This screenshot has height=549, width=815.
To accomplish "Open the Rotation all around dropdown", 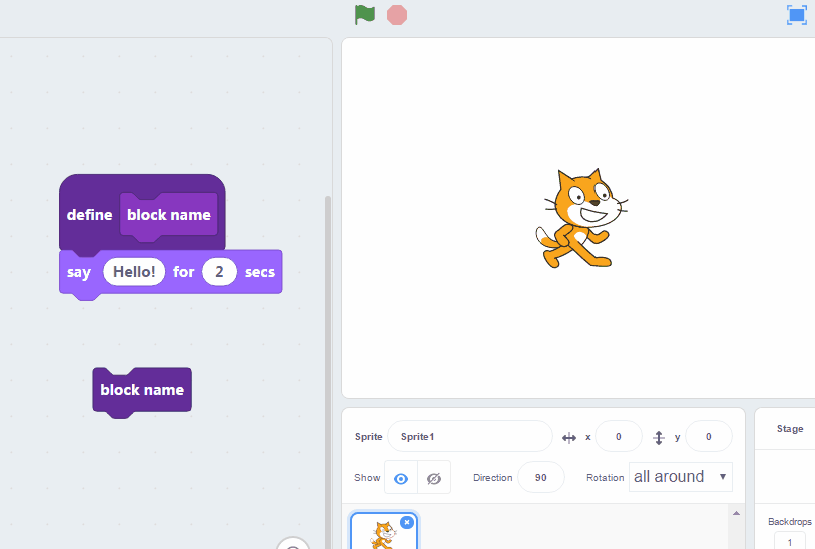I will pos(680,477).
